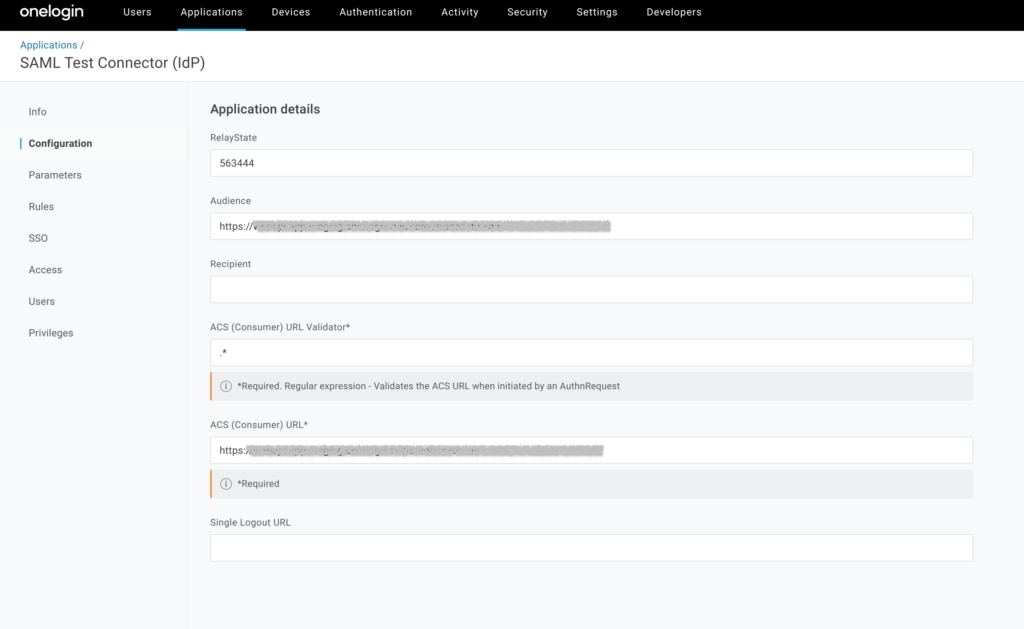
Task: Click the RelayState field label
Action: (x=233, y=138)
